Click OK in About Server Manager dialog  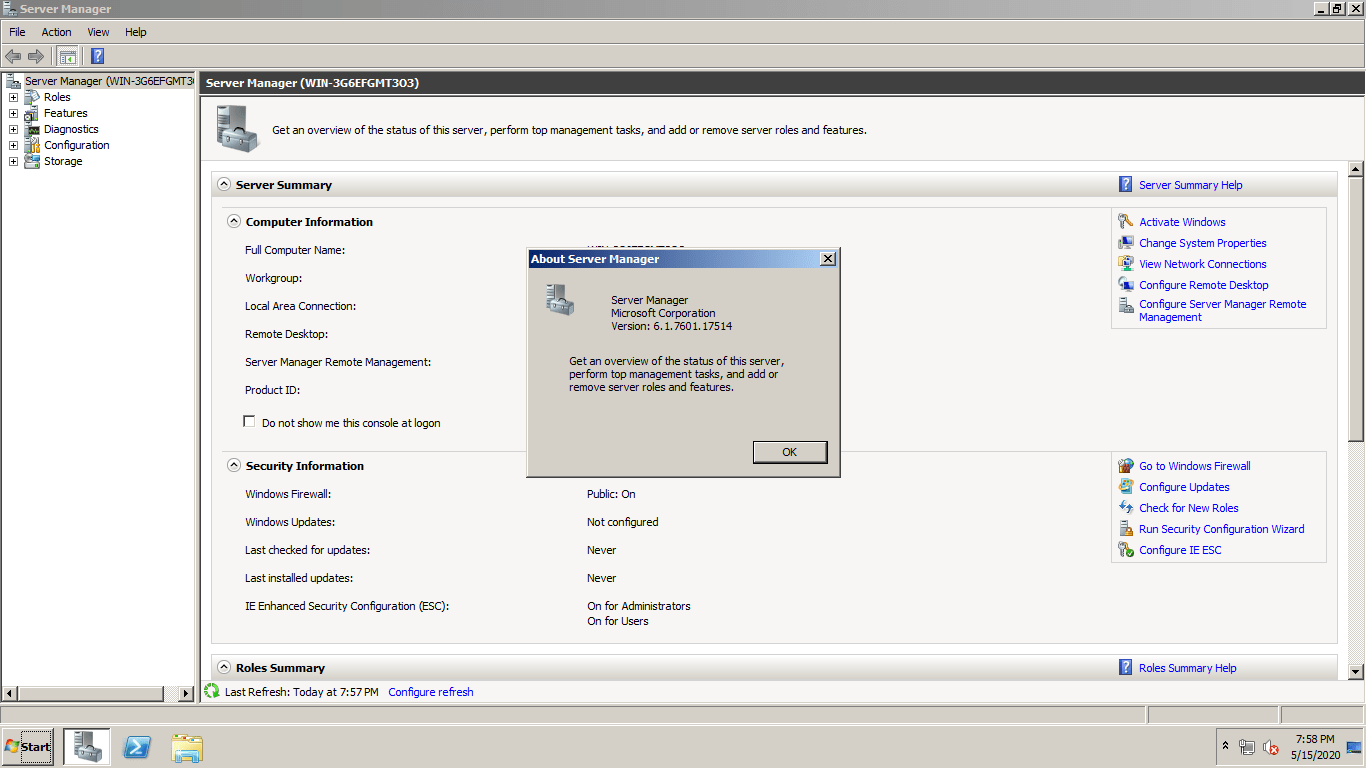790,452
